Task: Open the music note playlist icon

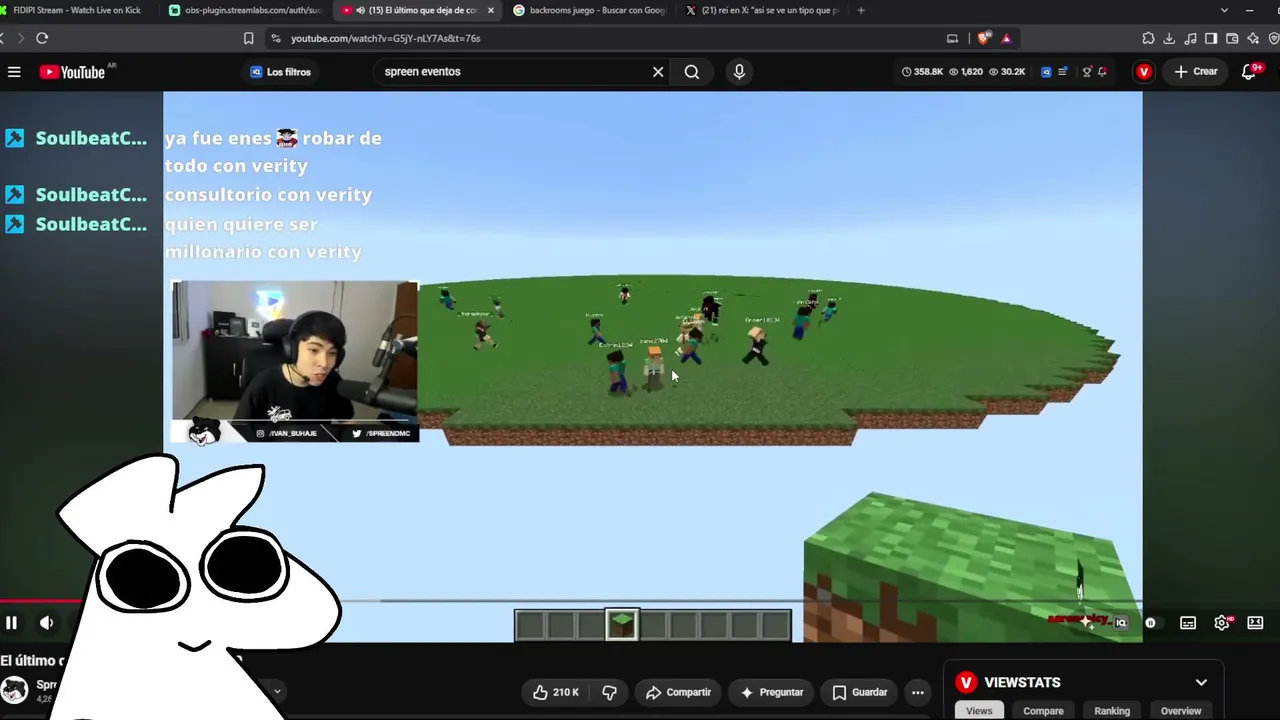Action: 1190,38
